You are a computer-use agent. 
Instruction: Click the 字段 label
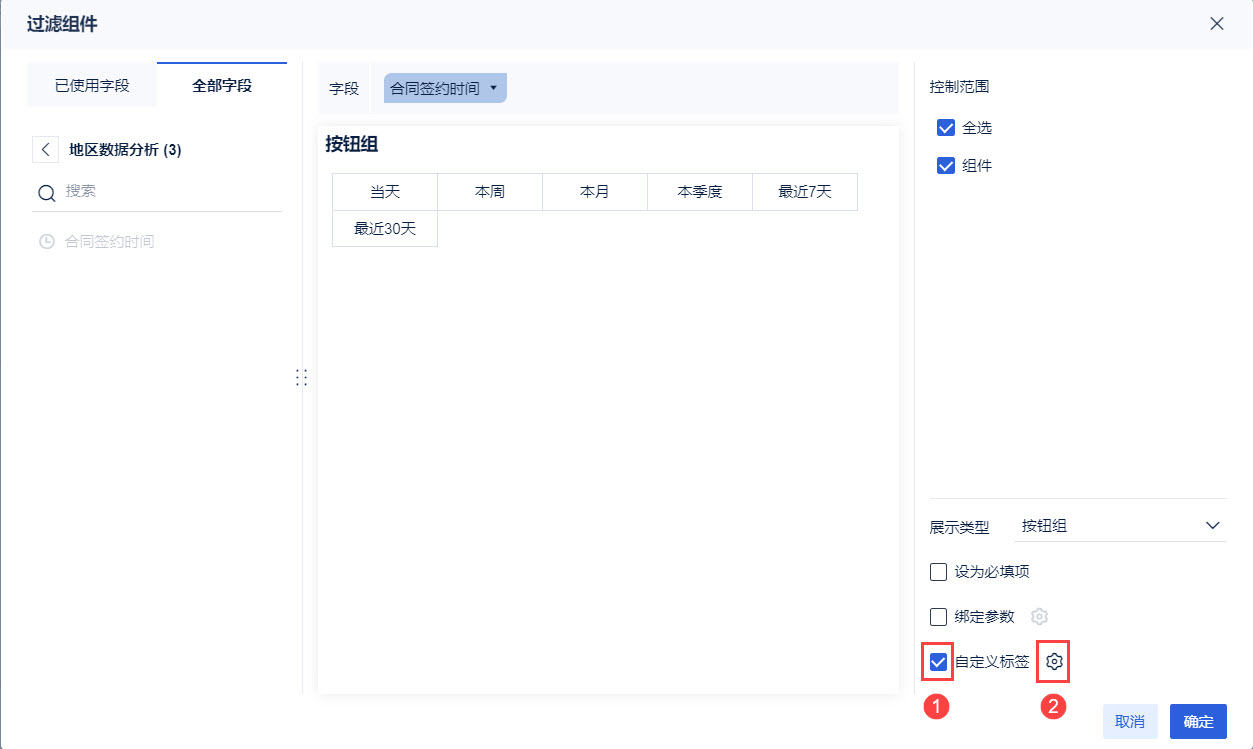tap(344, 88)
